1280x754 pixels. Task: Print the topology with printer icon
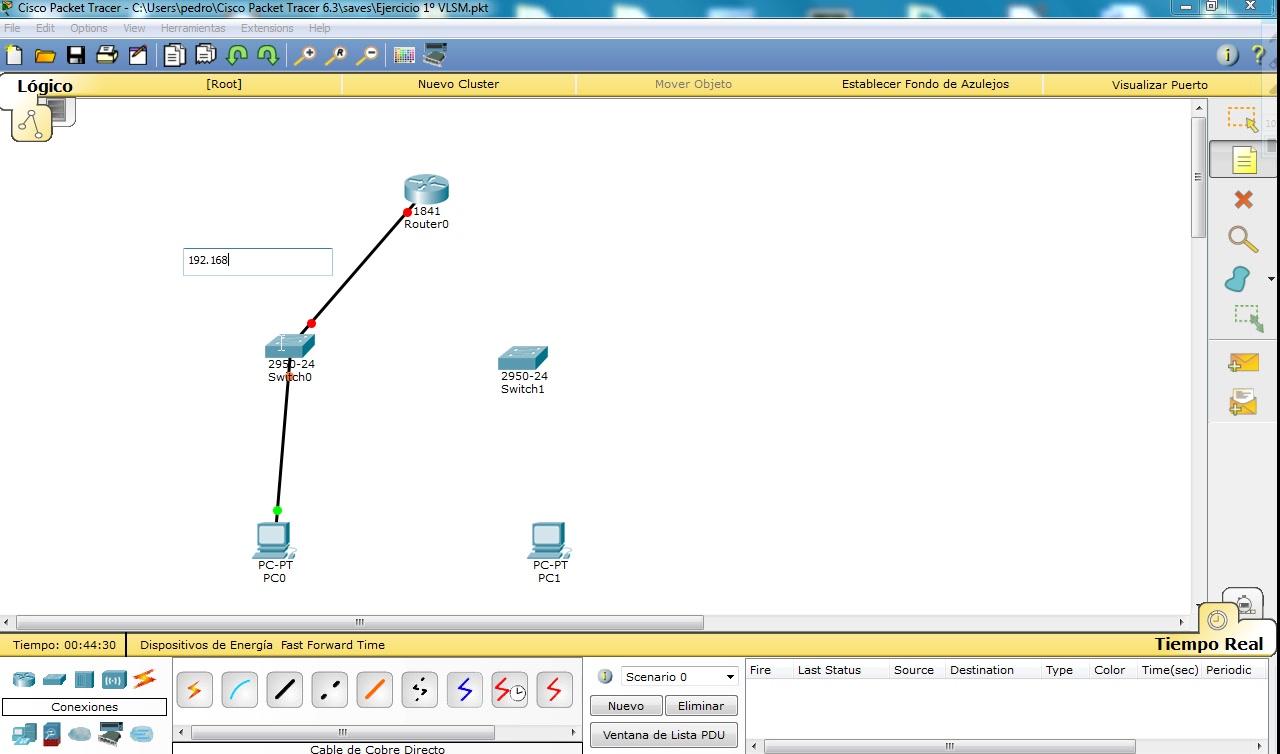(106, 55)
